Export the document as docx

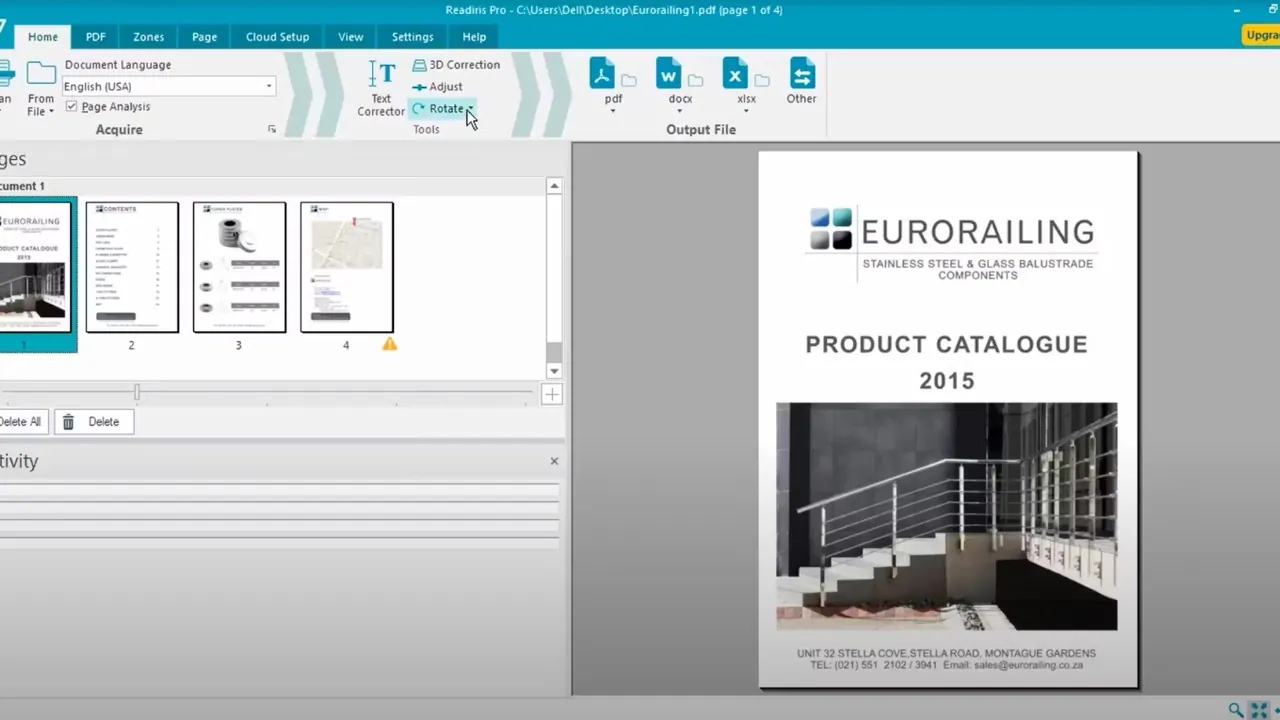(669, 74)
